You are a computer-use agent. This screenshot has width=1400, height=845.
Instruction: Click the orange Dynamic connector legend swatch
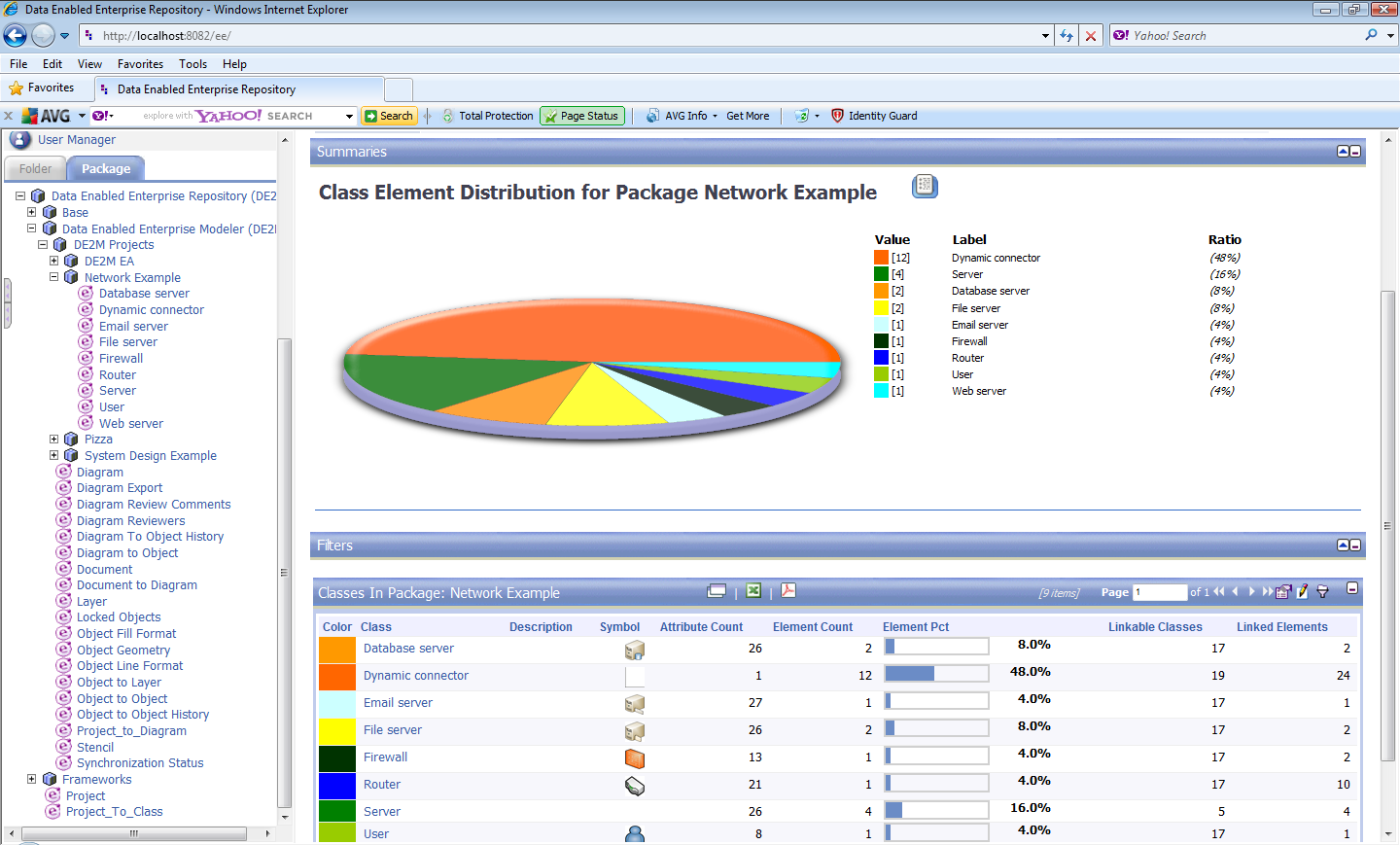click(881, 258)
